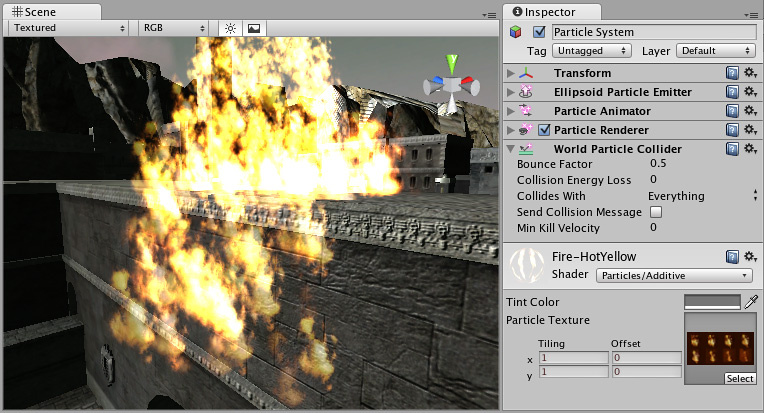Select the Inspector tab

pyautogui.click(x=549, y=11)
